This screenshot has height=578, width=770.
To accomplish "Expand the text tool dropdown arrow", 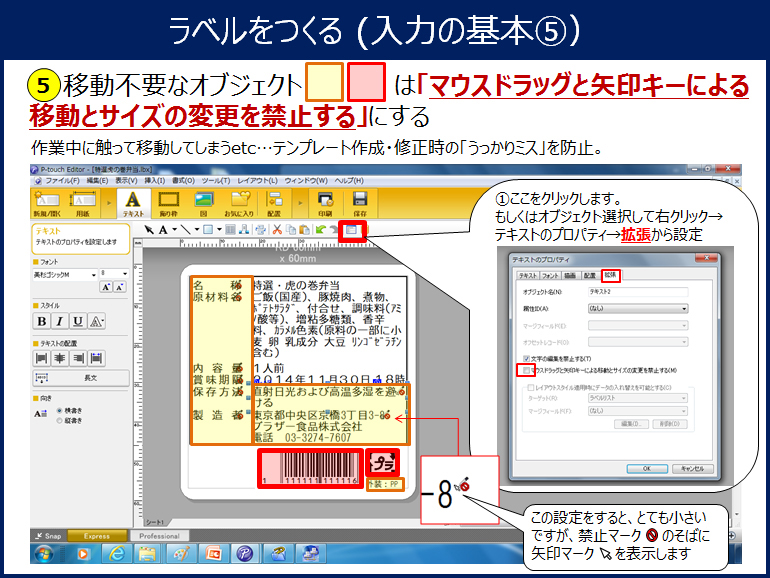I will (174, 230).
